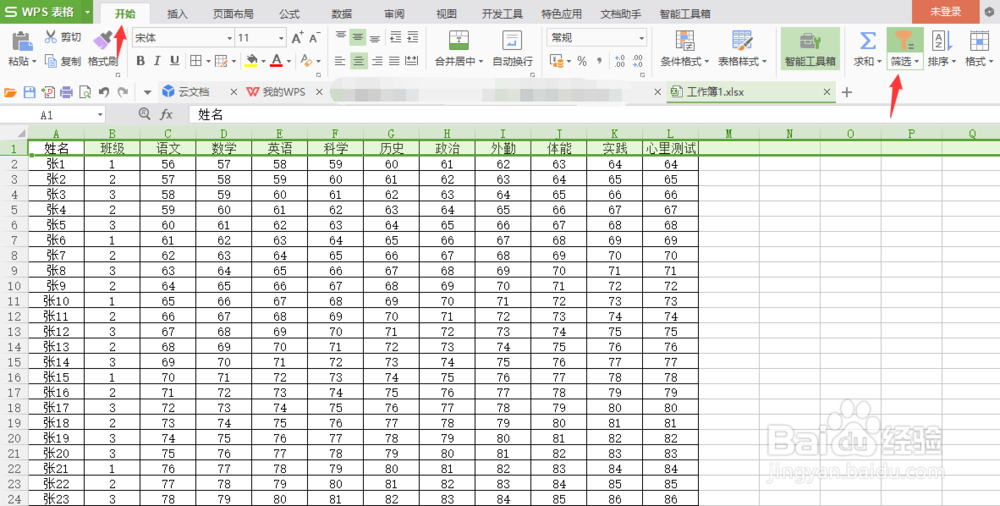1000x506 pixels.
Task: Toggle italic formatting (I)
Action: (x=158, y=61)
